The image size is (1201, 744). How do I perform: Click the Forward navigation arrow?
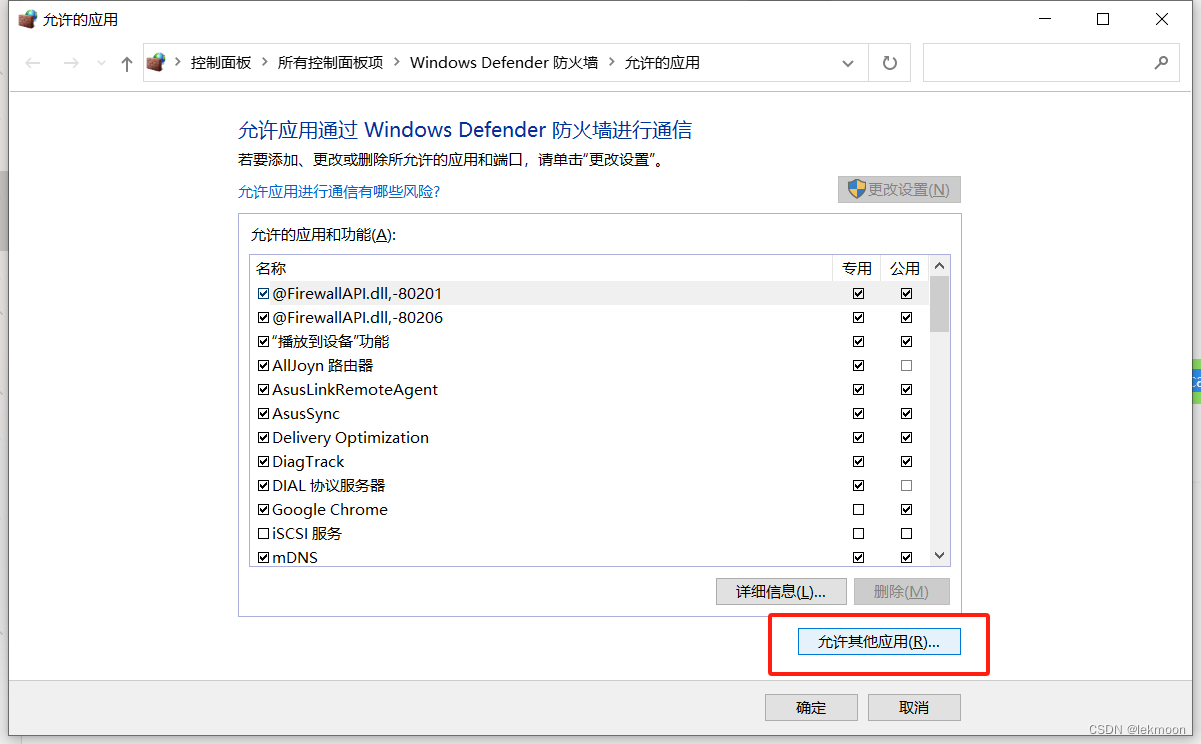(70, 63)
